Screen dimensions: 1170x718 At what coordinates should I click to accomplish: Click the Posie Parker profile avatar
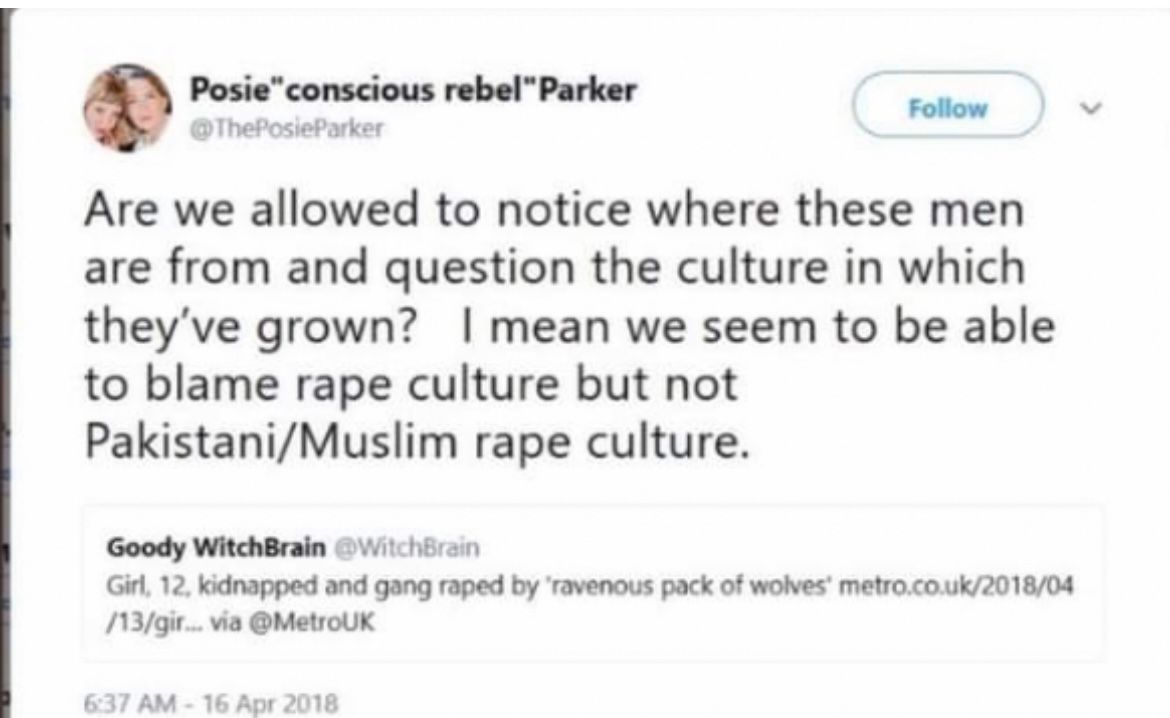[x=125, y=108]
